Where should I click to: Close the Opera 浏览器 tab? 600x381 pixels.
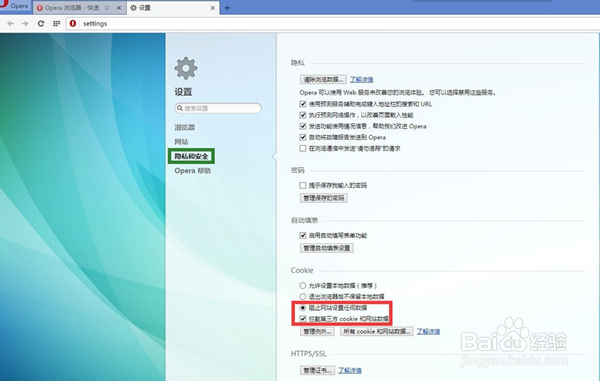(x=119, y=8)
